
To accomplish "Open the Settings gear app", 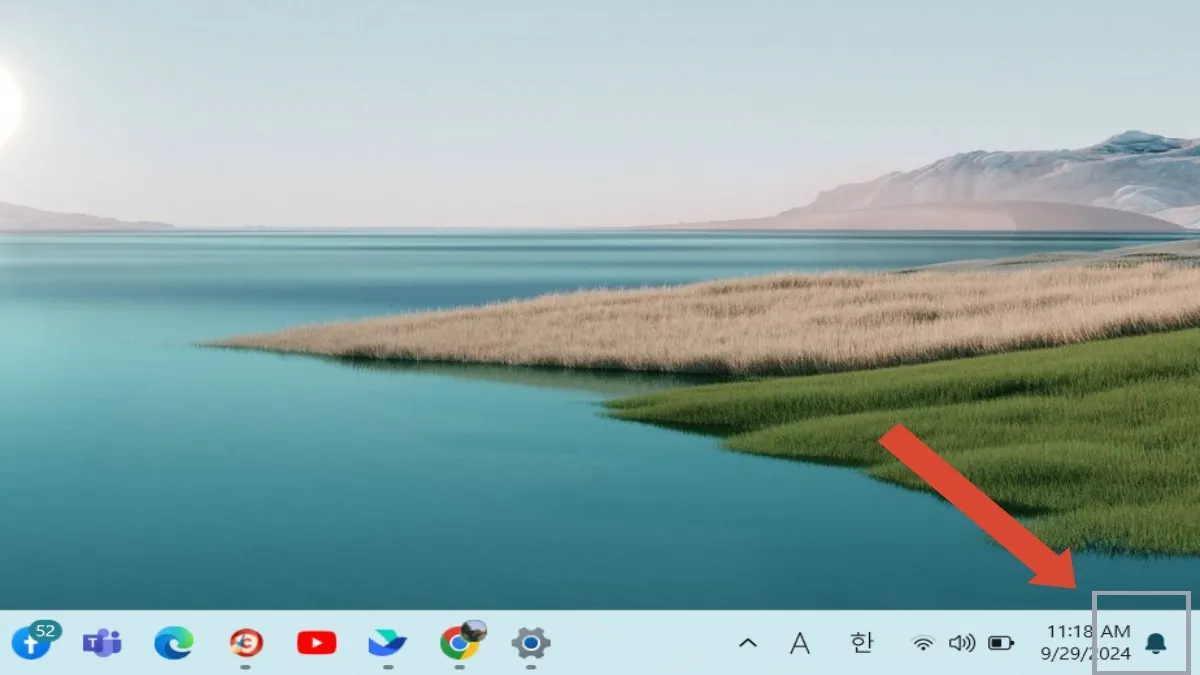I will coord(531,643).
